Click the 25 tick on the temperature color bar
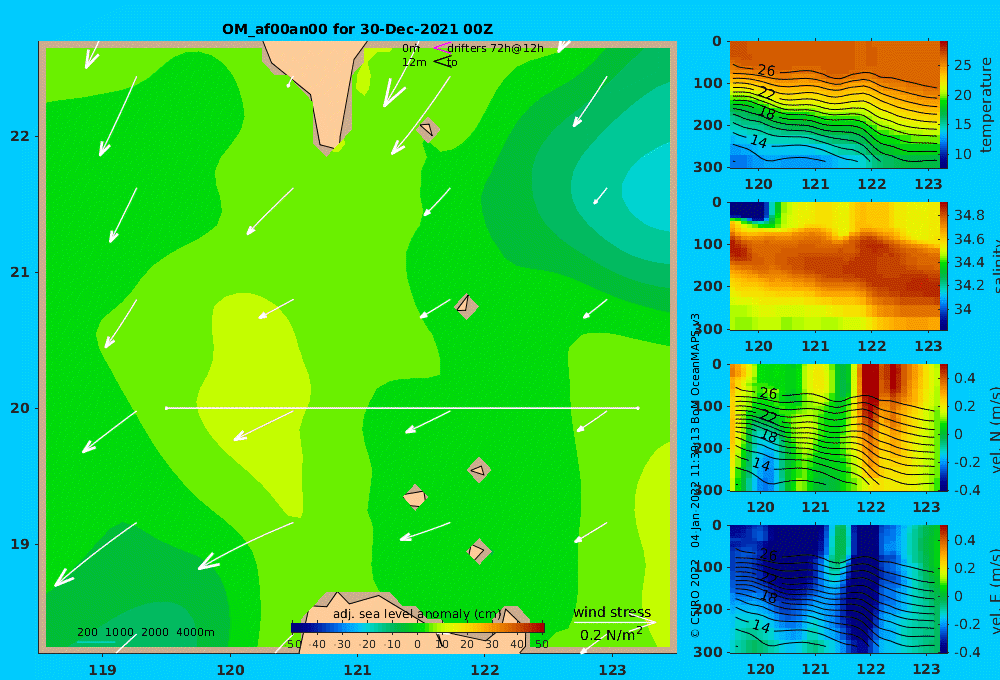The height and width of the screenshot is (680, 1000). click(963, 65)
